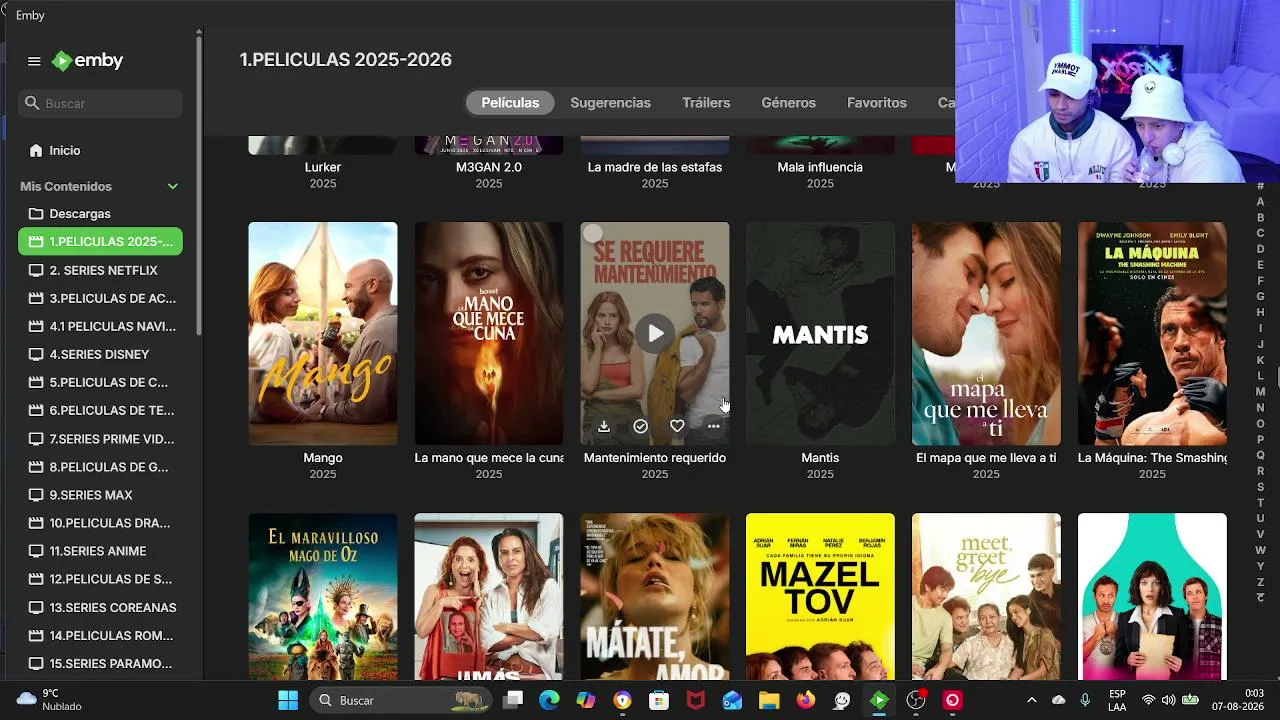
Task: Open the McAfee app from the taskbar
Action: click(x=695, y=700)
